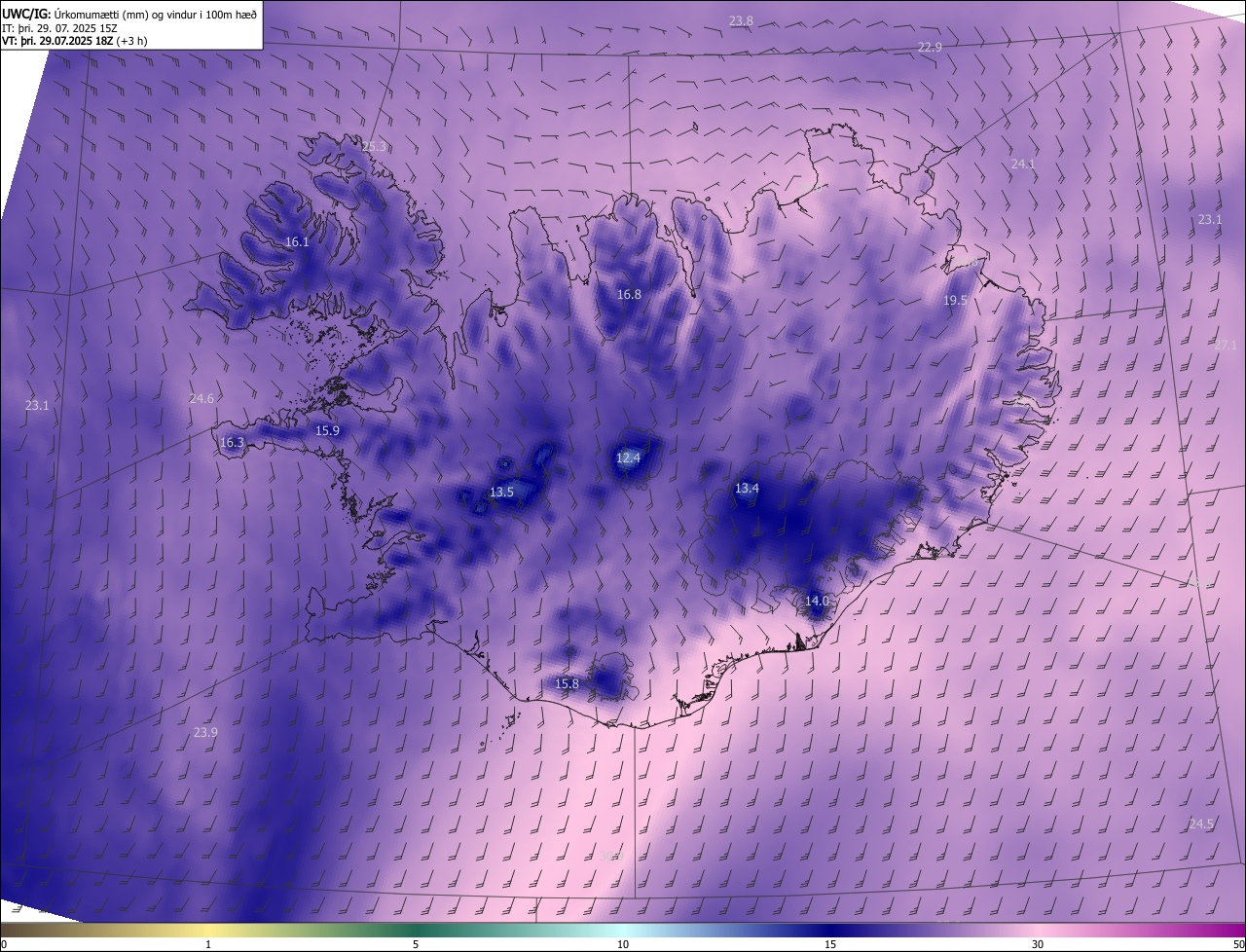The height and width of the screenshot is (952, 1246).
Task: Click the 23.8 value label
Action: click(741, 20)
